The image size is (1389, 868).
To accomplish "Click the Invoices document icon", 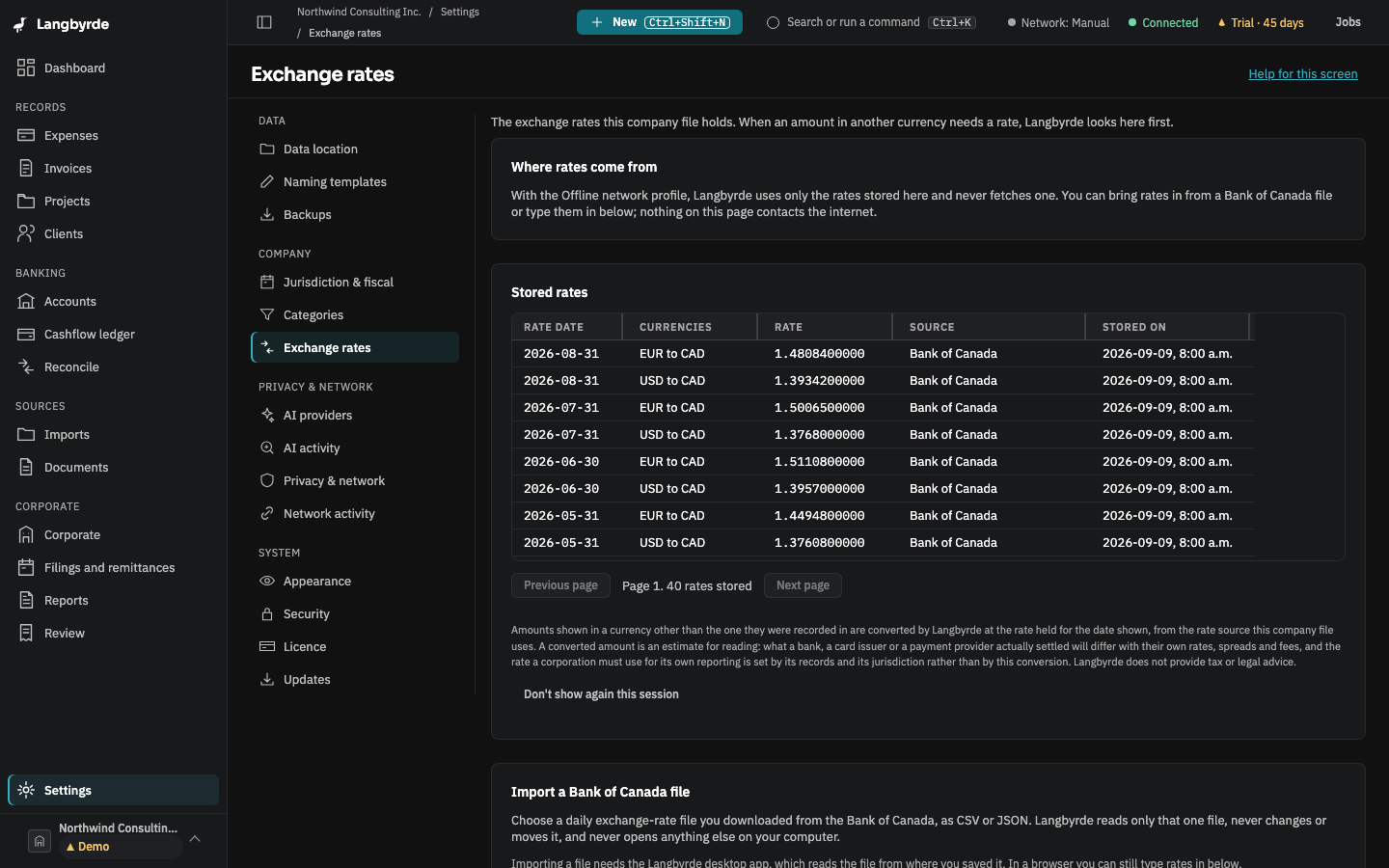I will [x=26, y=168].
